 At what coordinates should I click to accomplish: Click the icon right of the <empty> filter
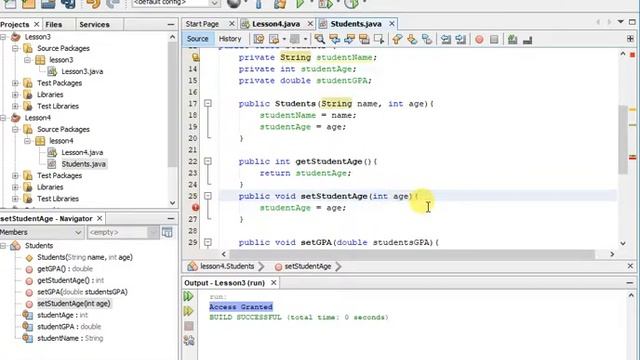[167, 232]
